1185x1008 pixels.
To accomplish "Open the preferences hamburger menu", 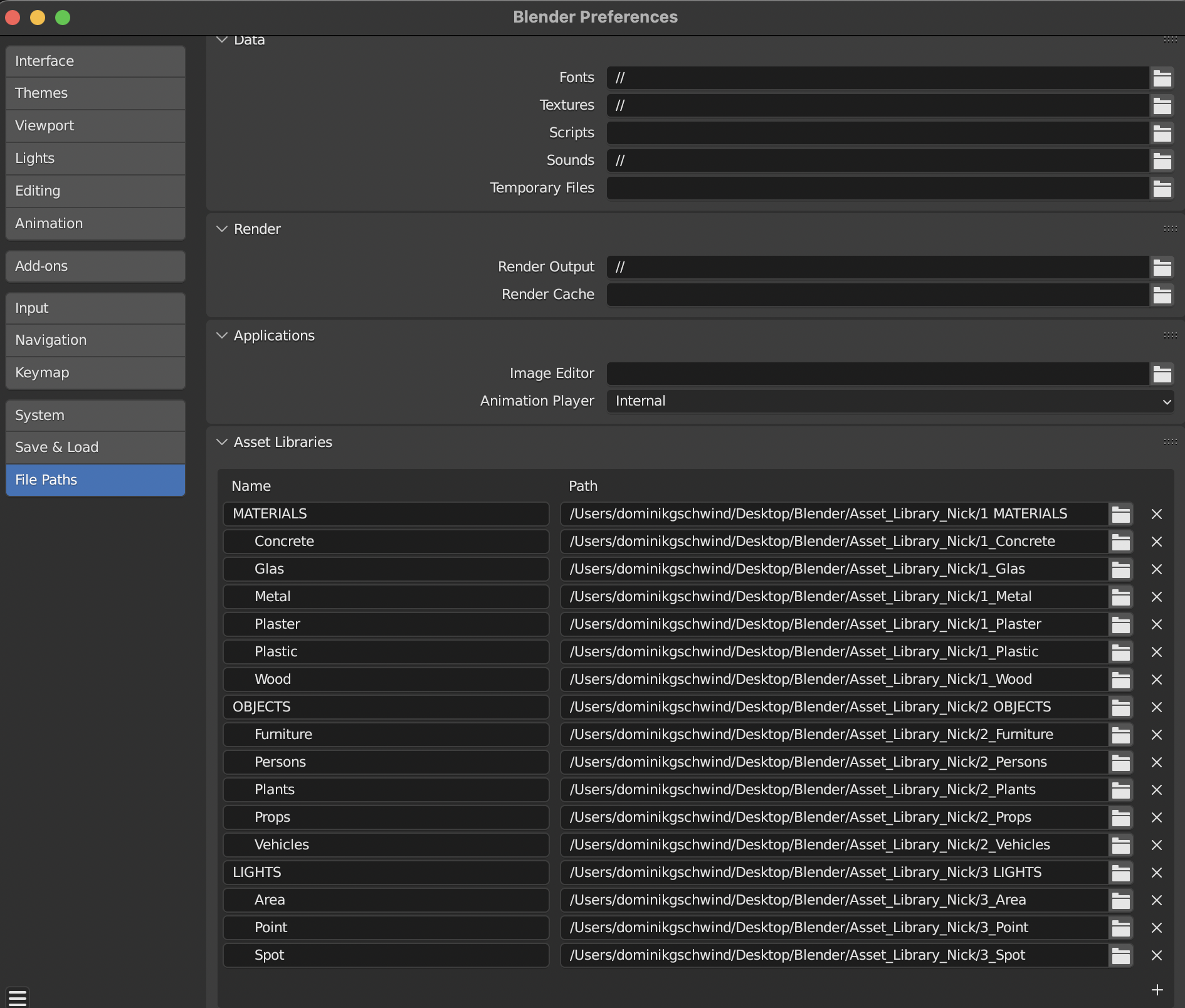I will 18,997.
